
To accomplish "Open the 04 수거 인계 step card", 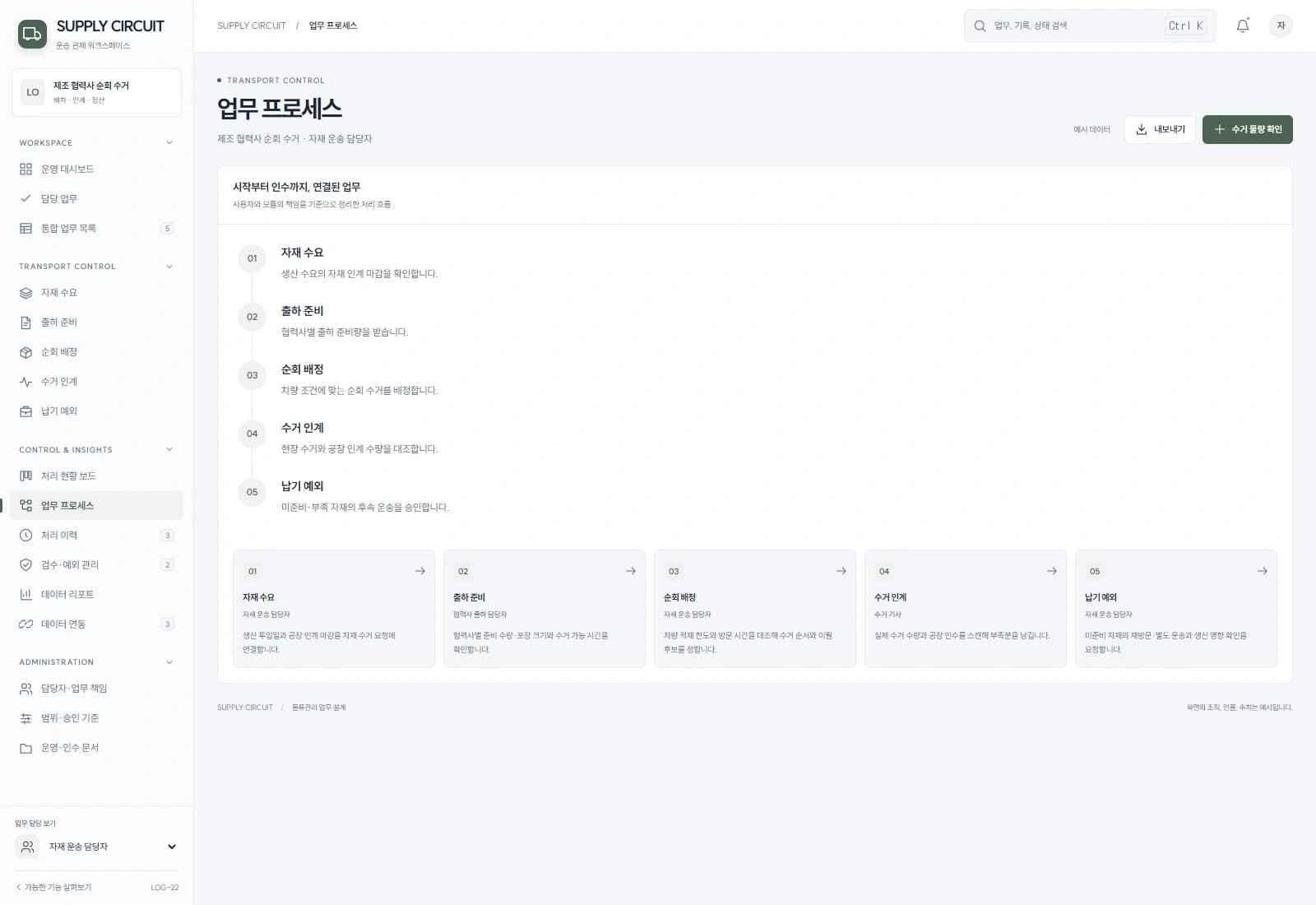I will coord(966,609).
